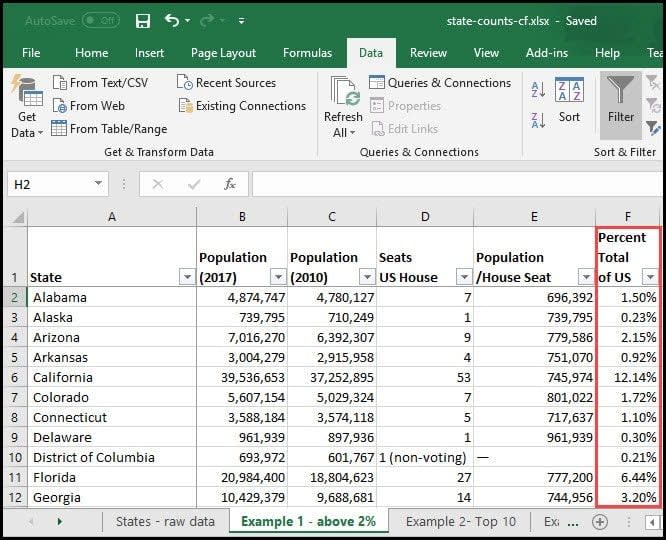Toggle the AutoSave switch
The image size is (666, 540).
coord(101,20)
